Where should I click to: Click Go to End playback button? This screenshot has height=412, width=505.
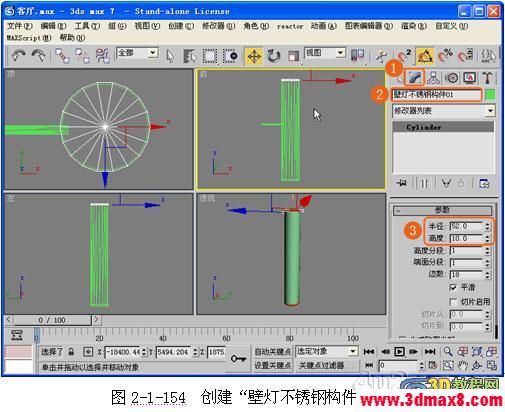[430, 351]
